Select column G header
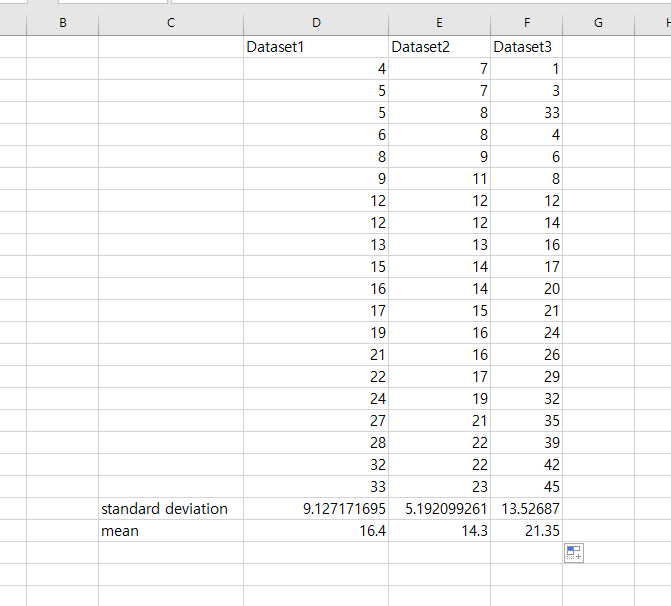 coord(598,23)
